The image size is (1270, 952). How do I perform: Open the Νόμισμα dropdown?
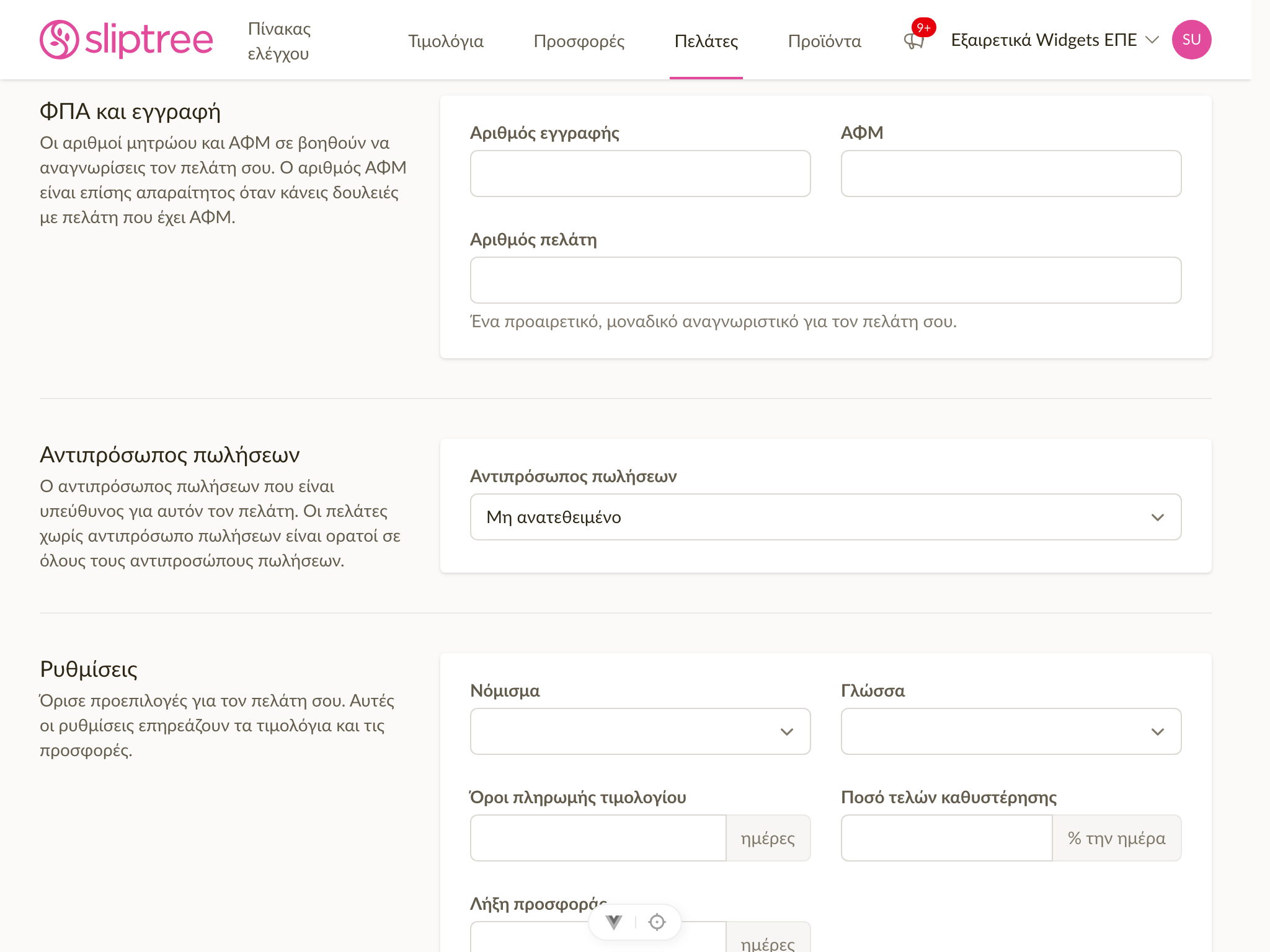640,731
